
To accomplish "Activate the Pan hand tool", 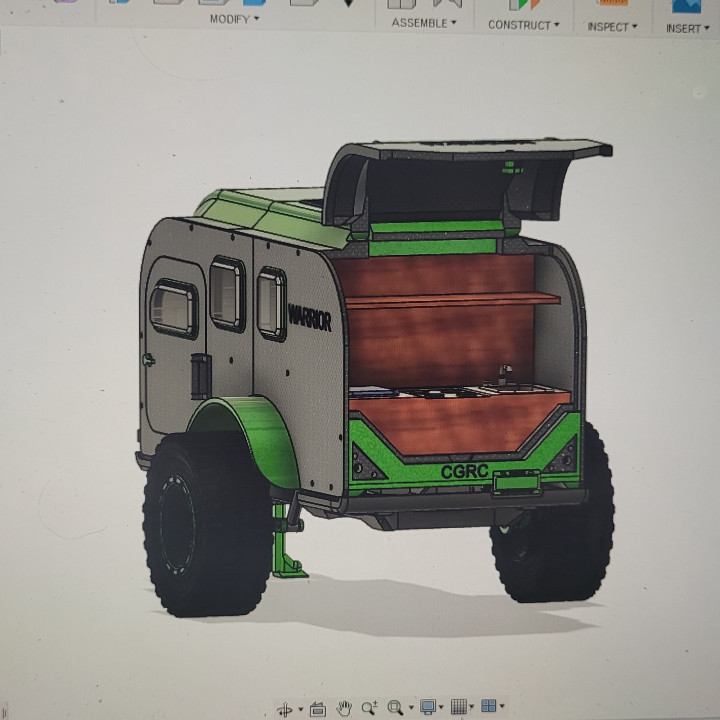I will [344, 708].
